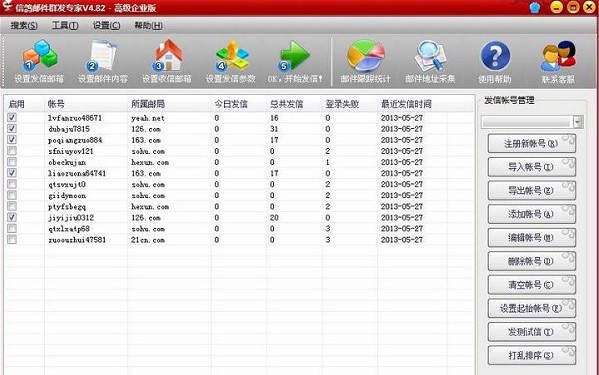Image resolution: width=599 pixels, height=375 pixels.
Task: Start sending with green arrow icon
Action: click(294, 56)
